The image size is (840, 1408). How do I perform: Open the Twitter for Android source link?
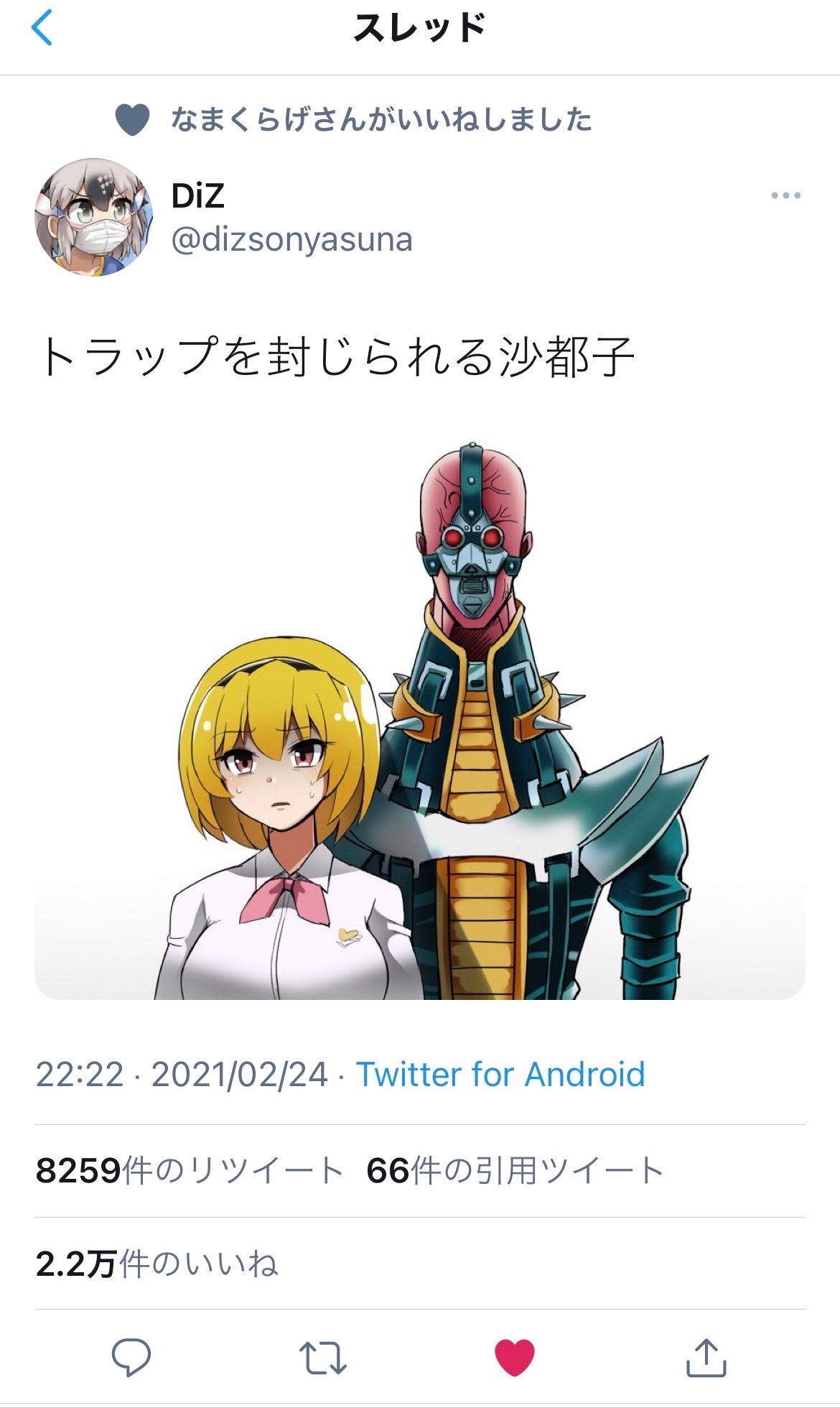coord(500,1075)
